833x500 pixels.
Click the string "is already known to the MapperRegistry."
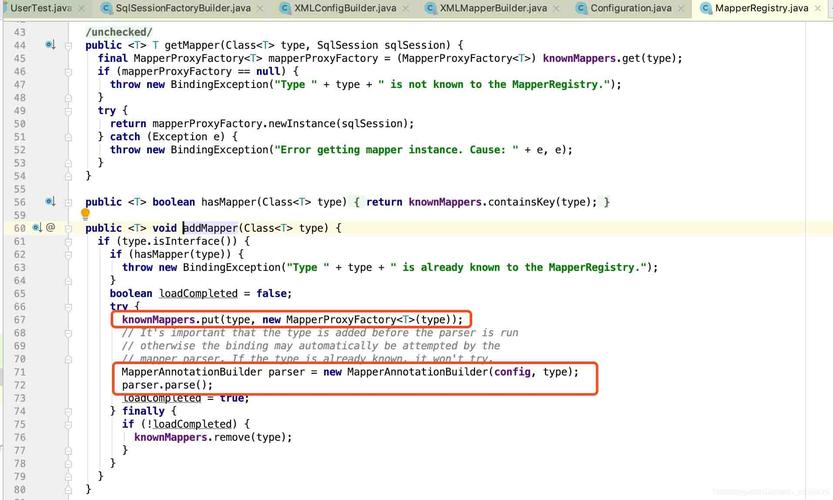point(519,267)
